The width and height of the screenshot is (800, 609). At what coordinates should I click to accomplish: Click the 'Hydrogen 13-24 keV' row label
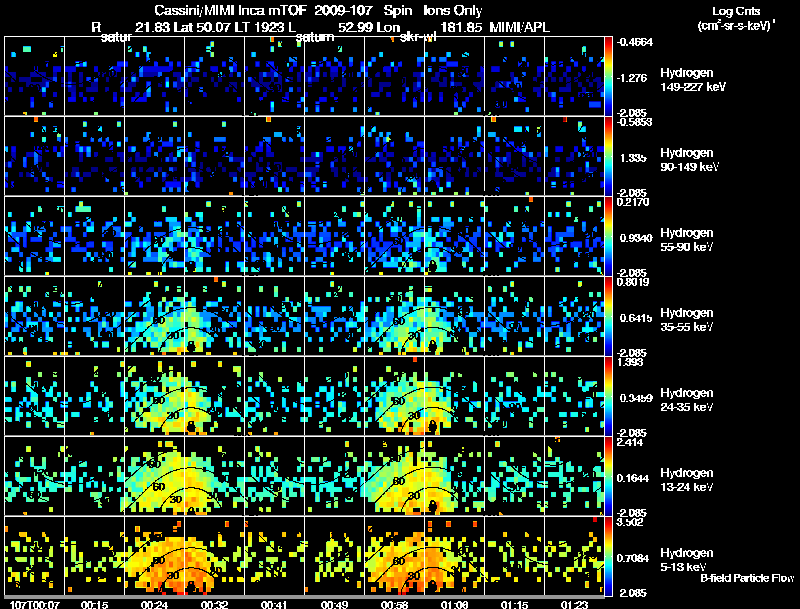(x=687, y=480)
